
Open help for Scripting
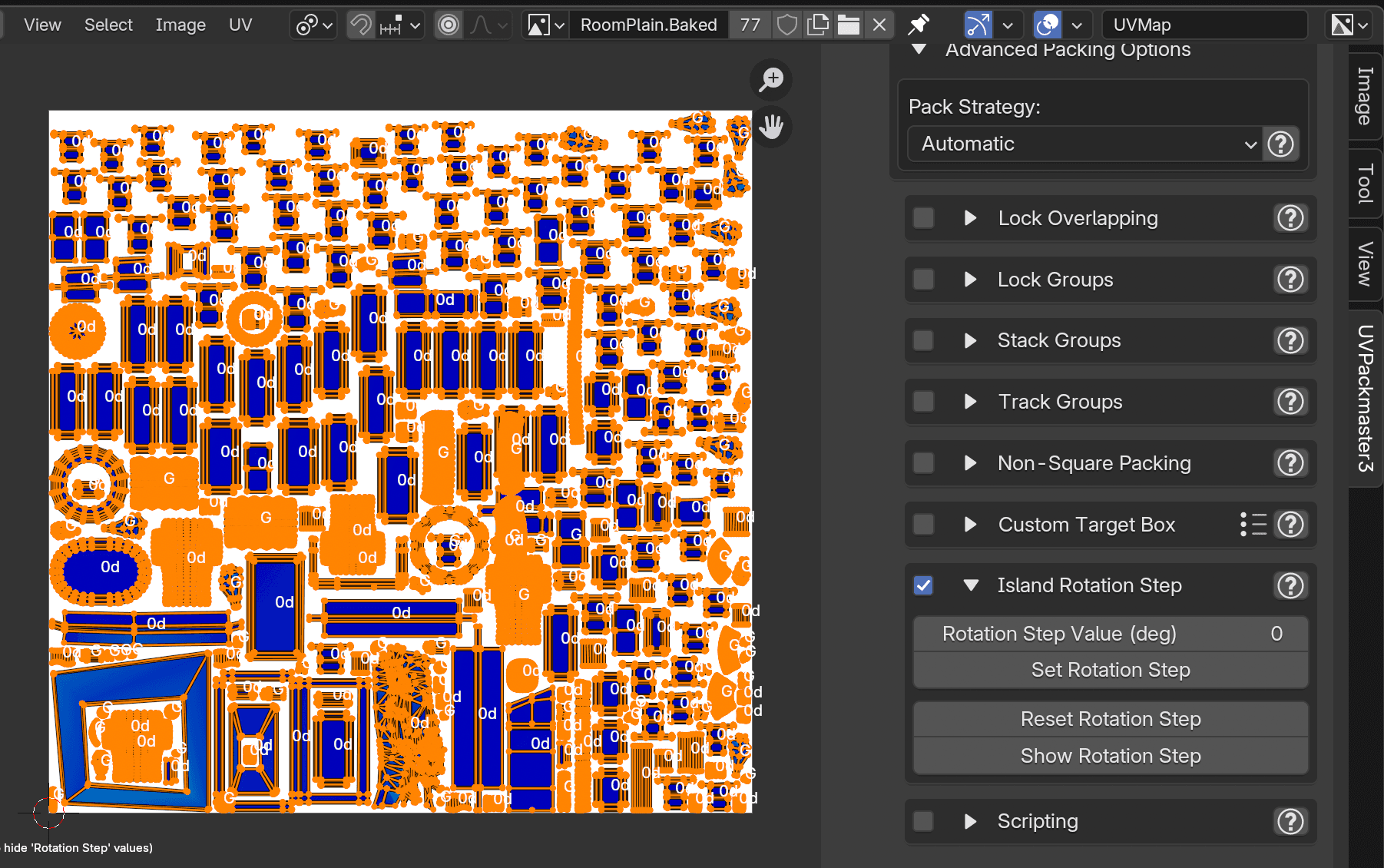coord(1290,821)
